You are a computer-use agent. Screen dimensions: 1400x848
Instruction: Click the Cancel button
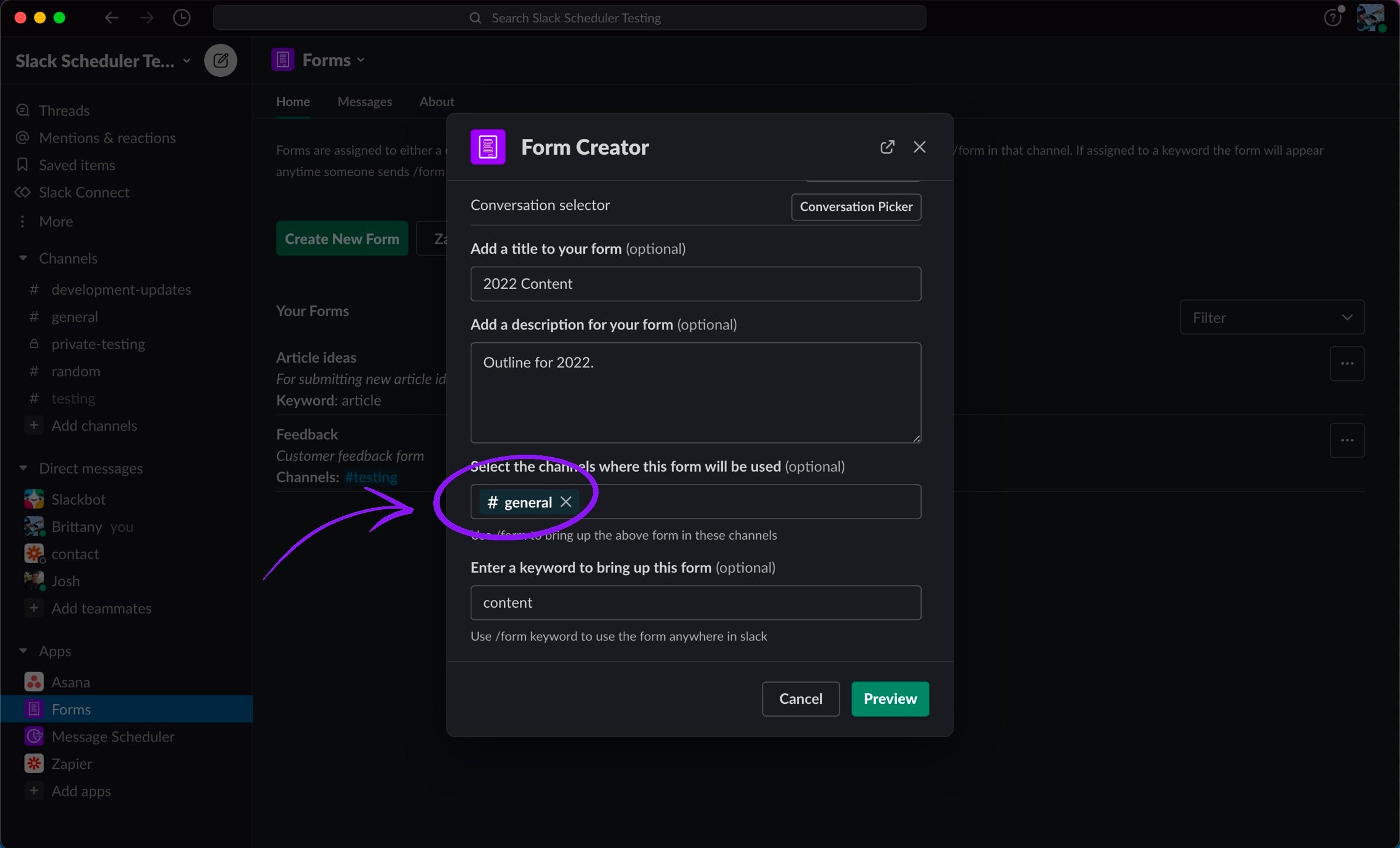[800, 699]
